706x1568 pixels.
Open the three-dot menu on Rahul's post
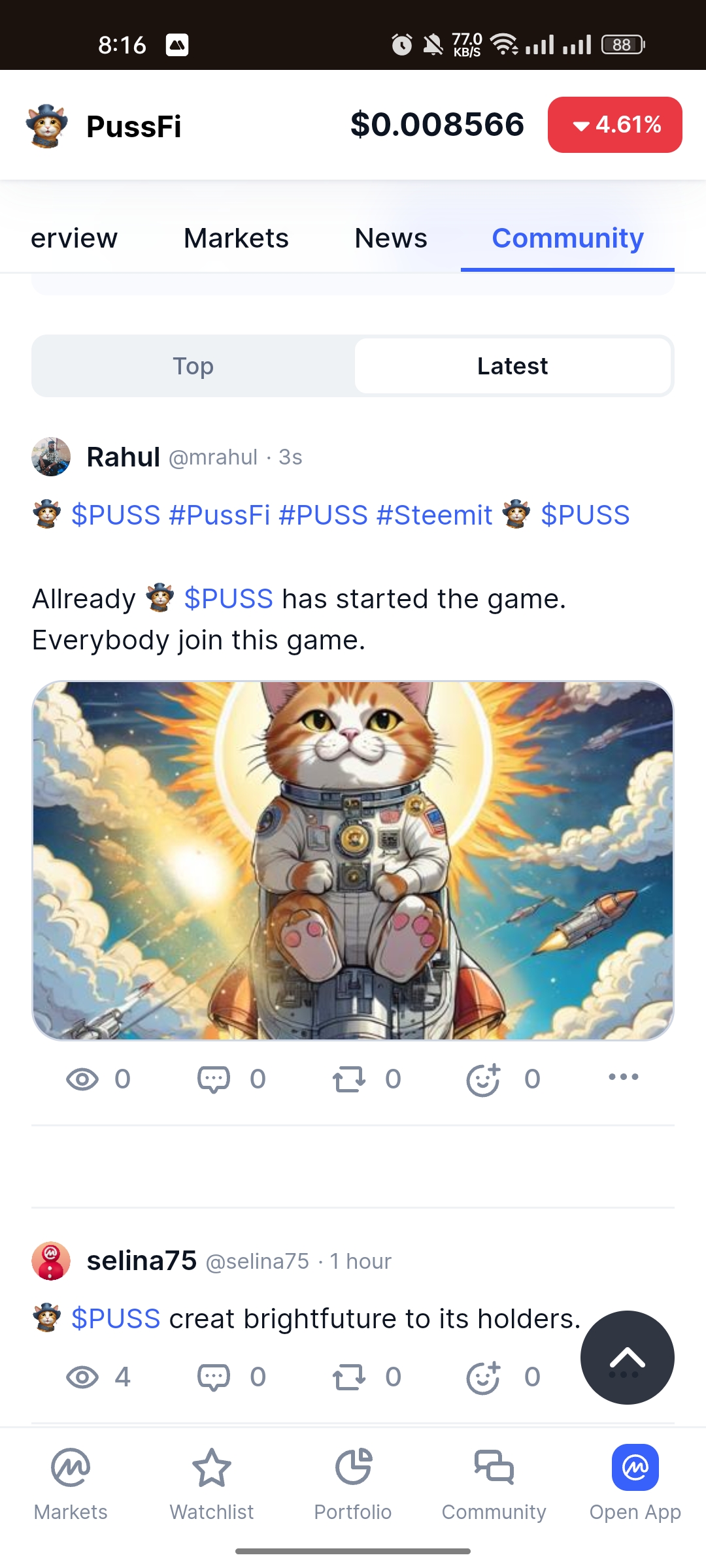click(x=624, y=1077)
